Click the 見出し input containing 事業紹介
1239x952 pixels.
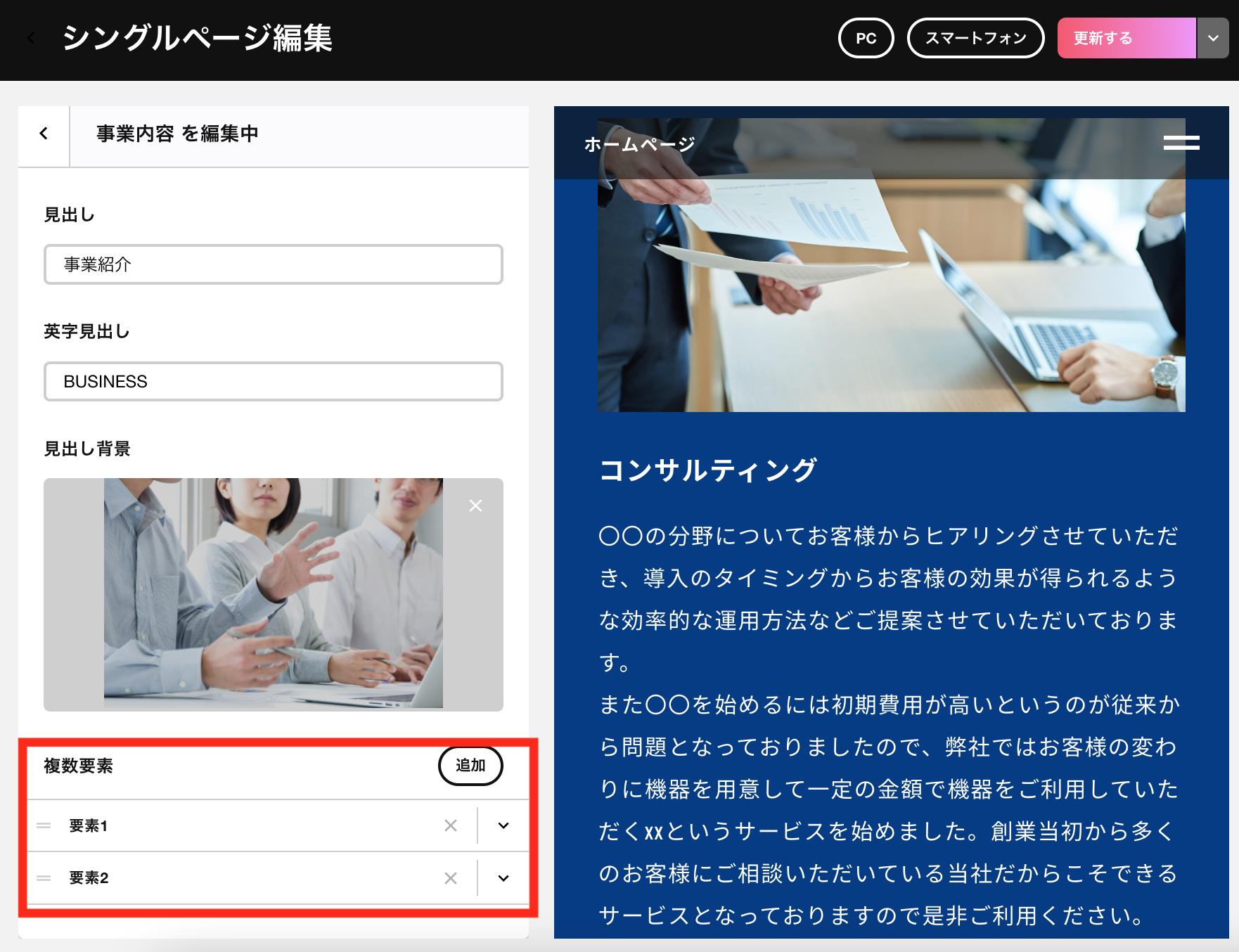pyautogui.click(x=273, y=264)
